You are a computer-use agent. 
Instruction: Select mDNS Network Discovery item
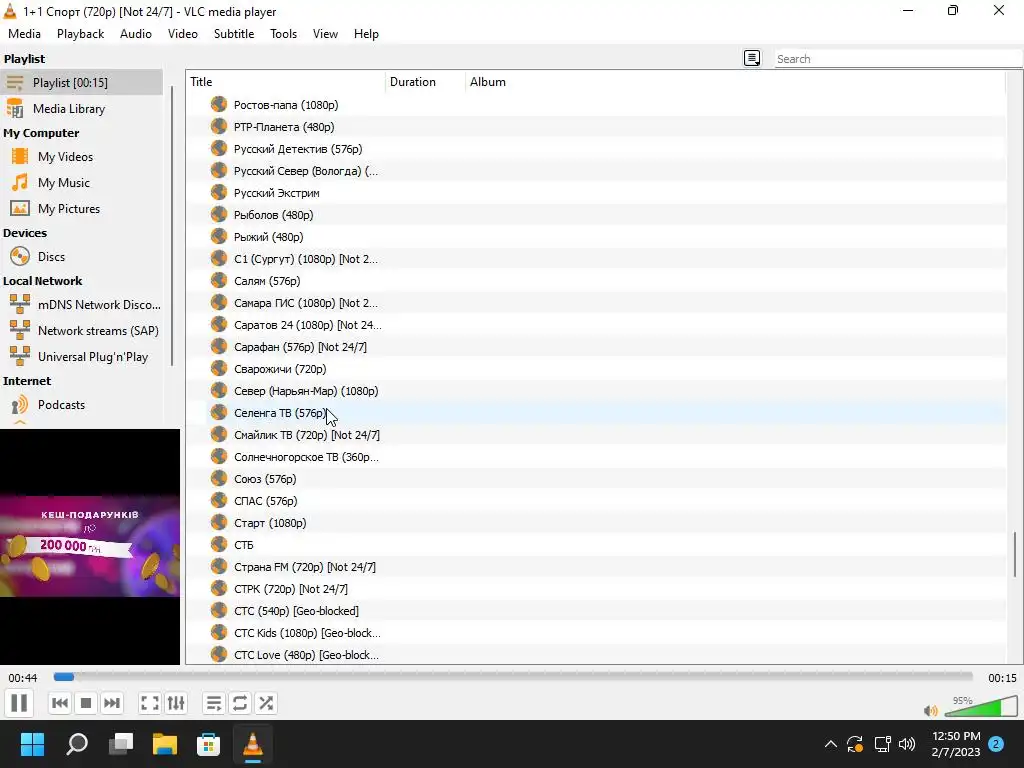tap(81, 304)
